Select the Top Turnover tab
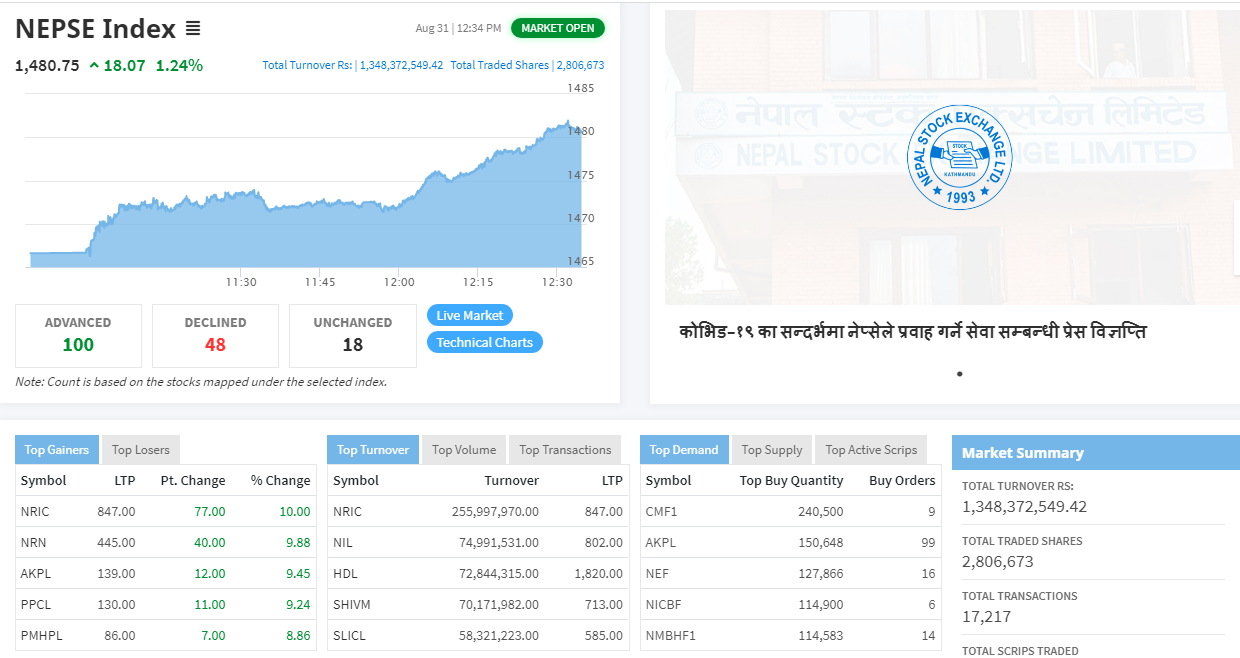1240x658 pixels. [x=373, y=450]
